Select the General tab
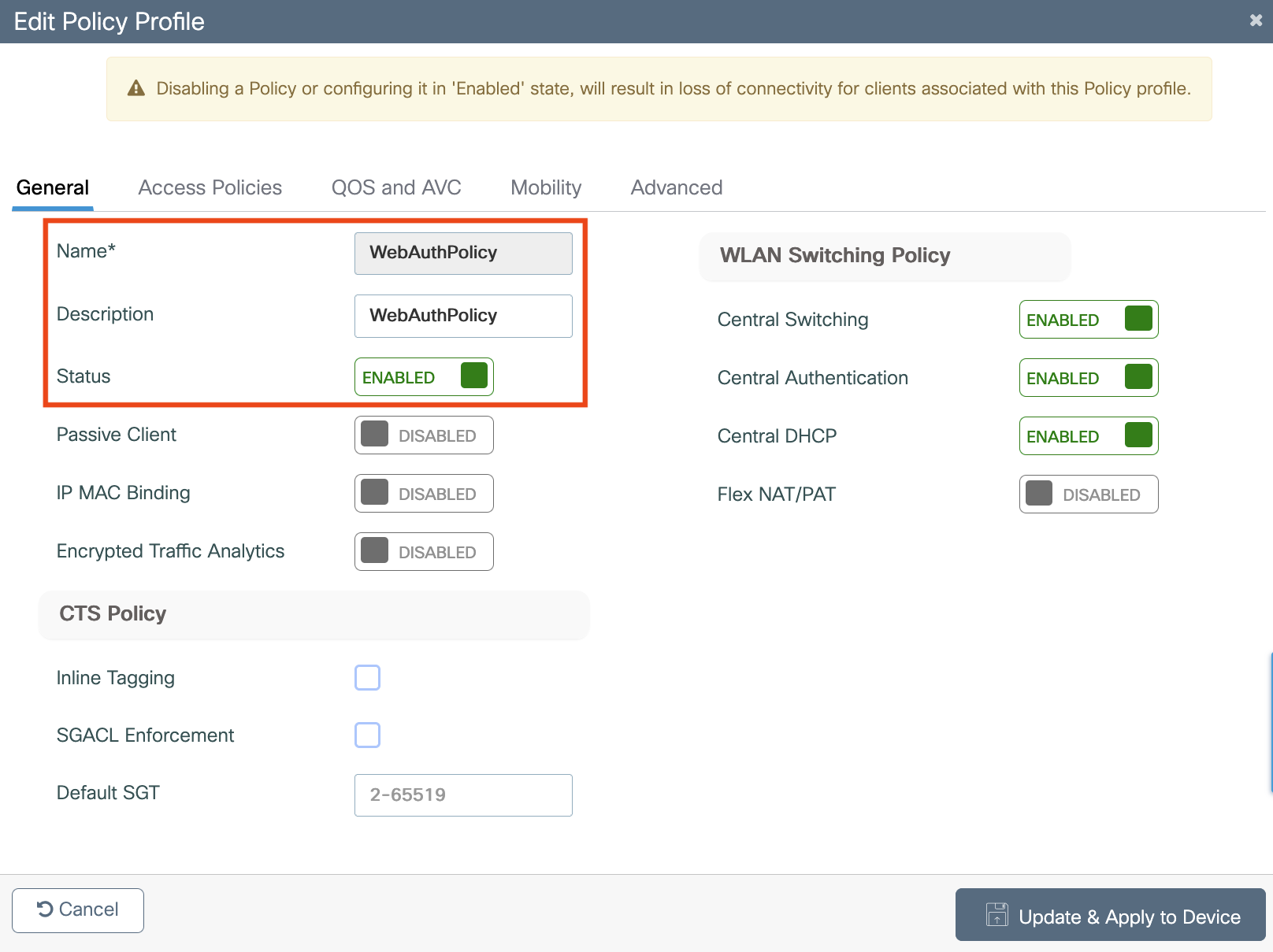Image resolution: width=1273 pixels, height=952 pixels. coord(53,187)
